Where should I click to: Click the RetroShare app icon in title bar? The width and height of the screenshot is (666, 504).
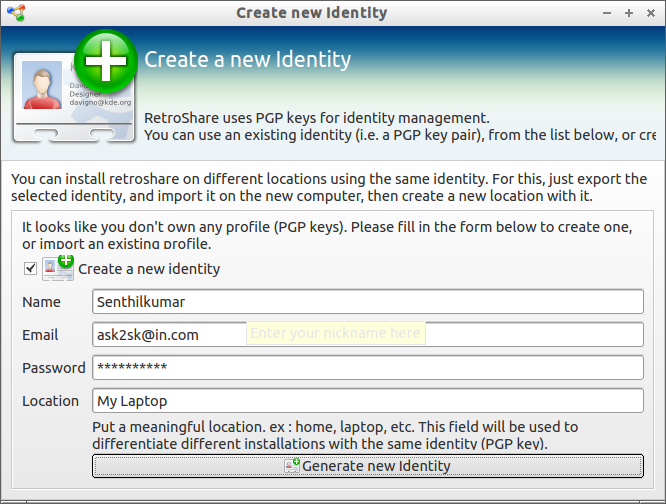[x=16, y=13]
